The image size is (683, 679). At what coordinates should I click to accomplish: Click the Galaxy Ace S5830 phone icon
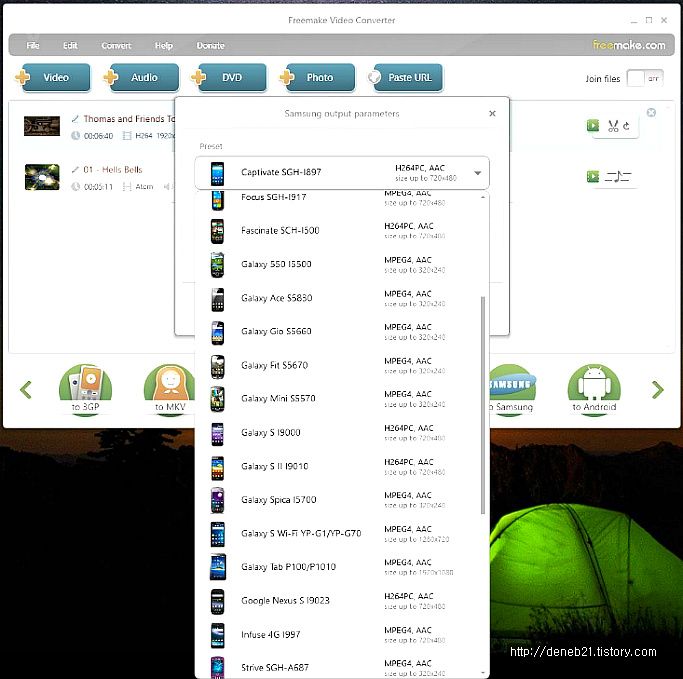218,300
